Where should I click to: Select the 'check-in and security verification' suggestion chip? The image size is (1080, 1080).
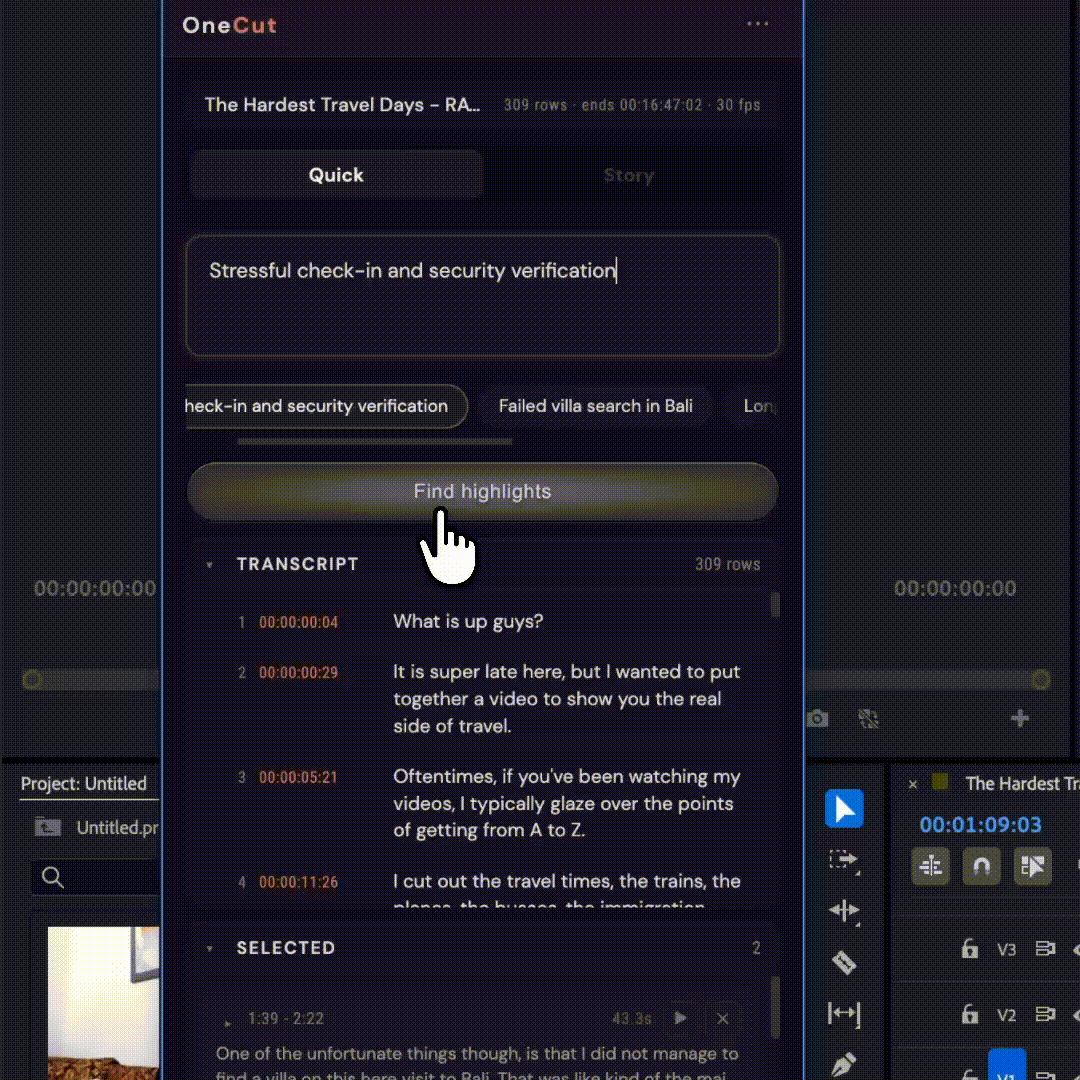[x=325, y=406]
